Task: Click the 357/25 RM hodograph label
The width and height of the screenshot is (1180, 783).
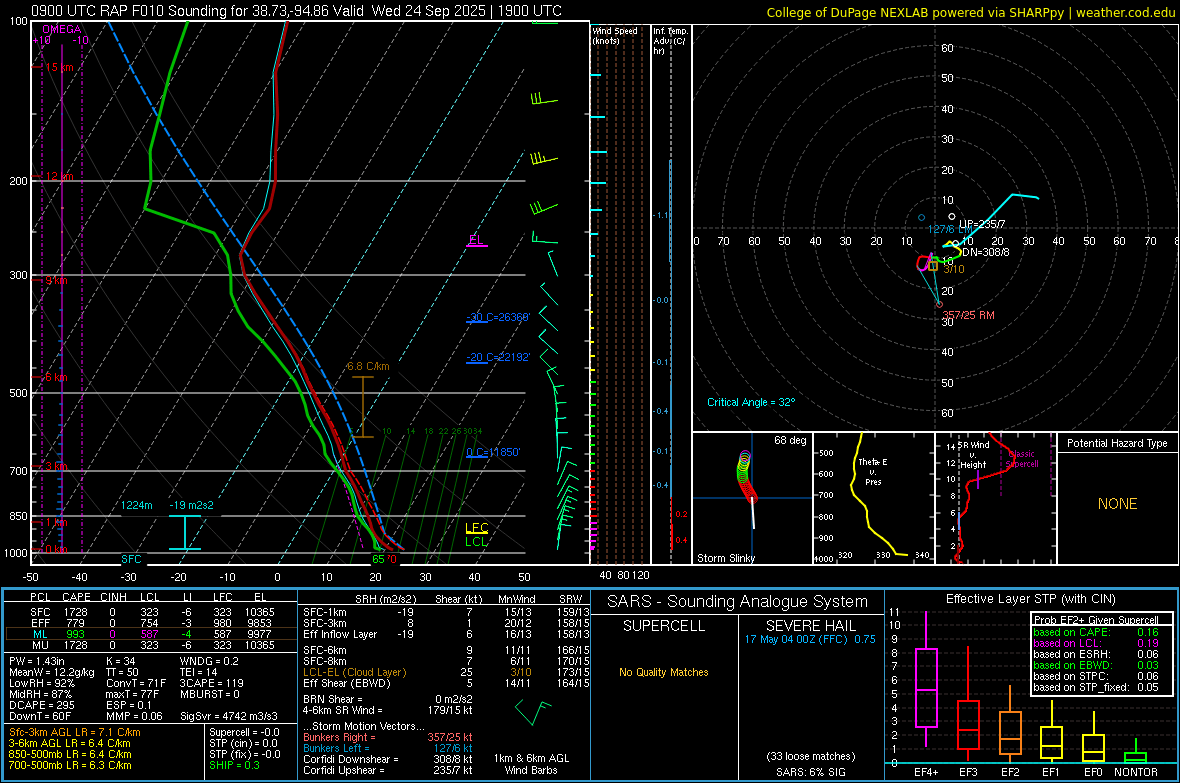Action: (x=969, y=315)
